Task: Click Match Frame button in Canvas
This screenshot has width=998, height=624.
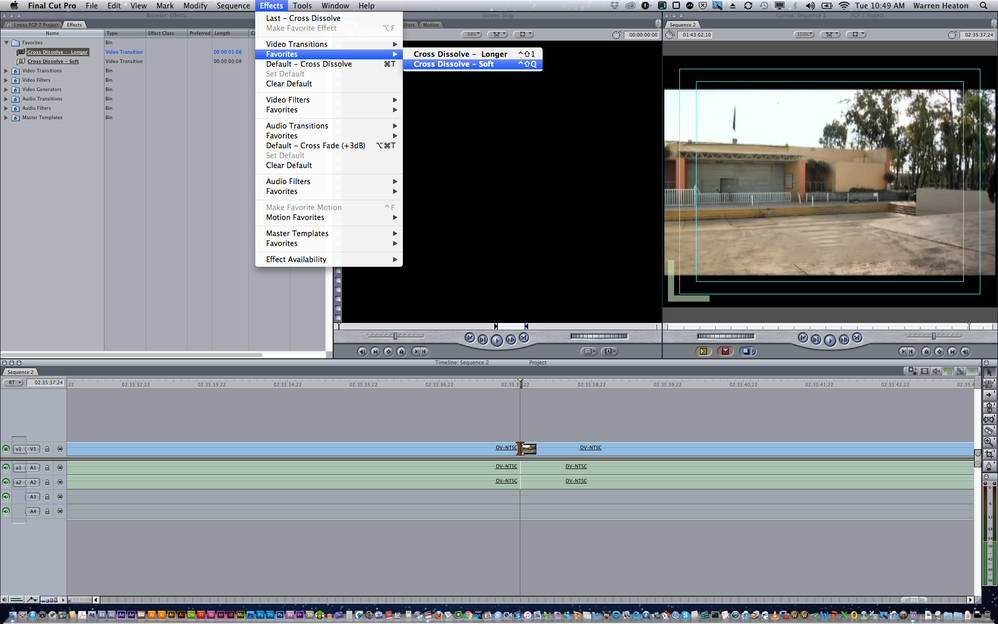Action: coord(965,351)
